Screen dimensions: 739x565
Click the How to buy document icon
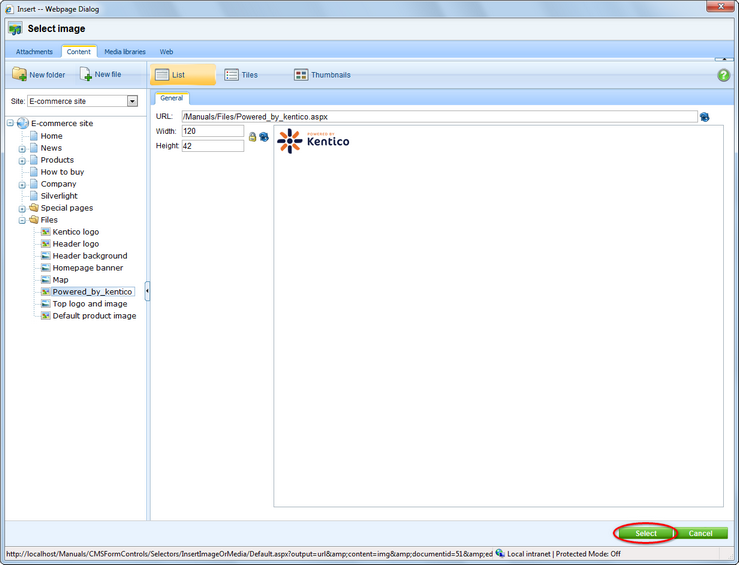33,172
